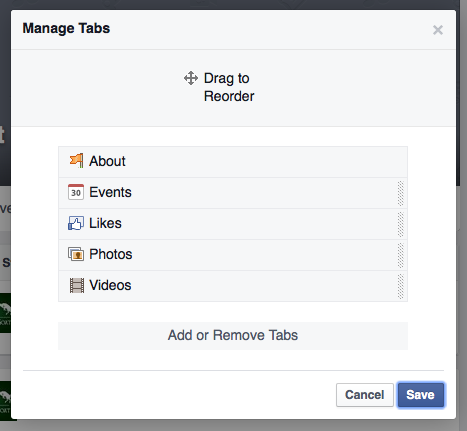Viewport: 467px width, 431px height.
Task: Close the Manage Tabs dialog
Action: [438, 30]
